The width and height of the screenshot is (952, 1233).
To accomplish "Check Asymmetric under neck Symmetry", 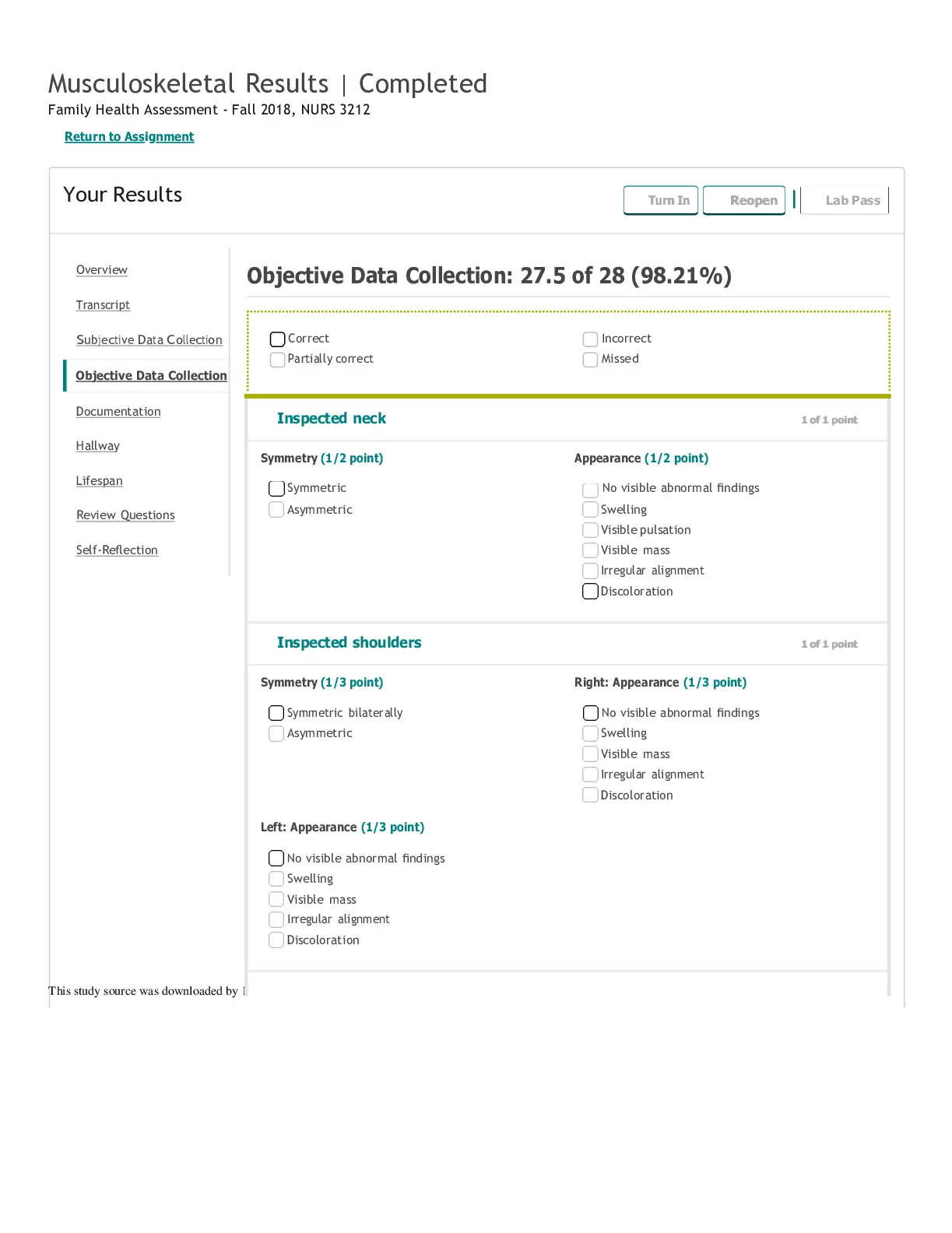I will point(276,510).
